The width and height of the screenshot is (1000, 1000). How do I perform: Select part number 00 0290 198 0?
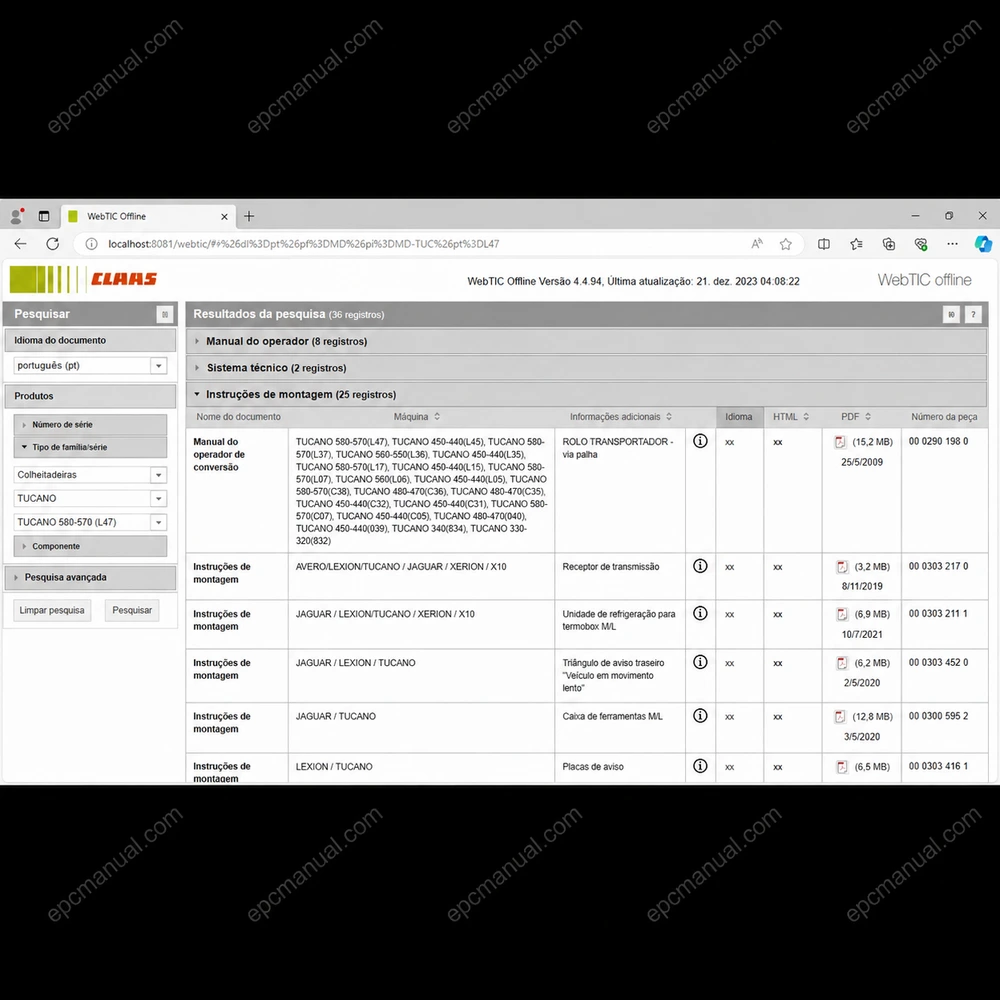point(938,441)
